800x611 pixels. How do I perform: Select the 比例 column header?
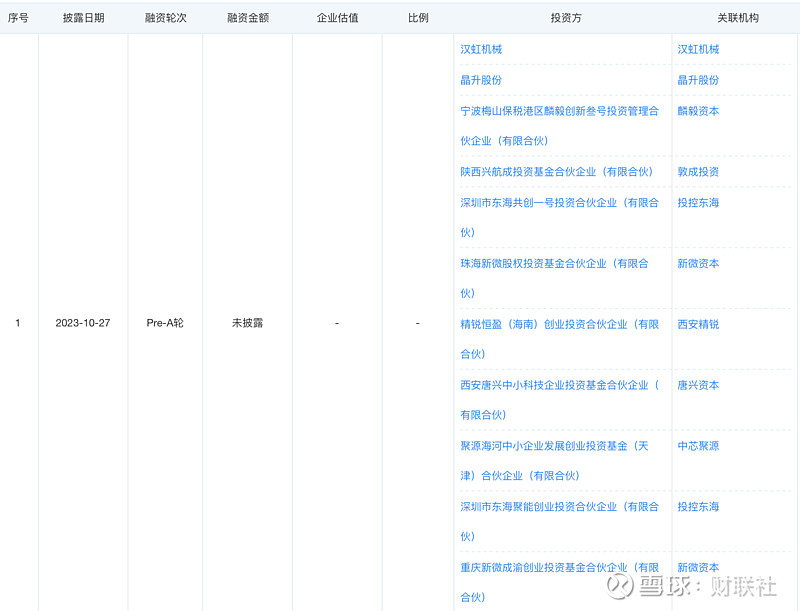418,18
